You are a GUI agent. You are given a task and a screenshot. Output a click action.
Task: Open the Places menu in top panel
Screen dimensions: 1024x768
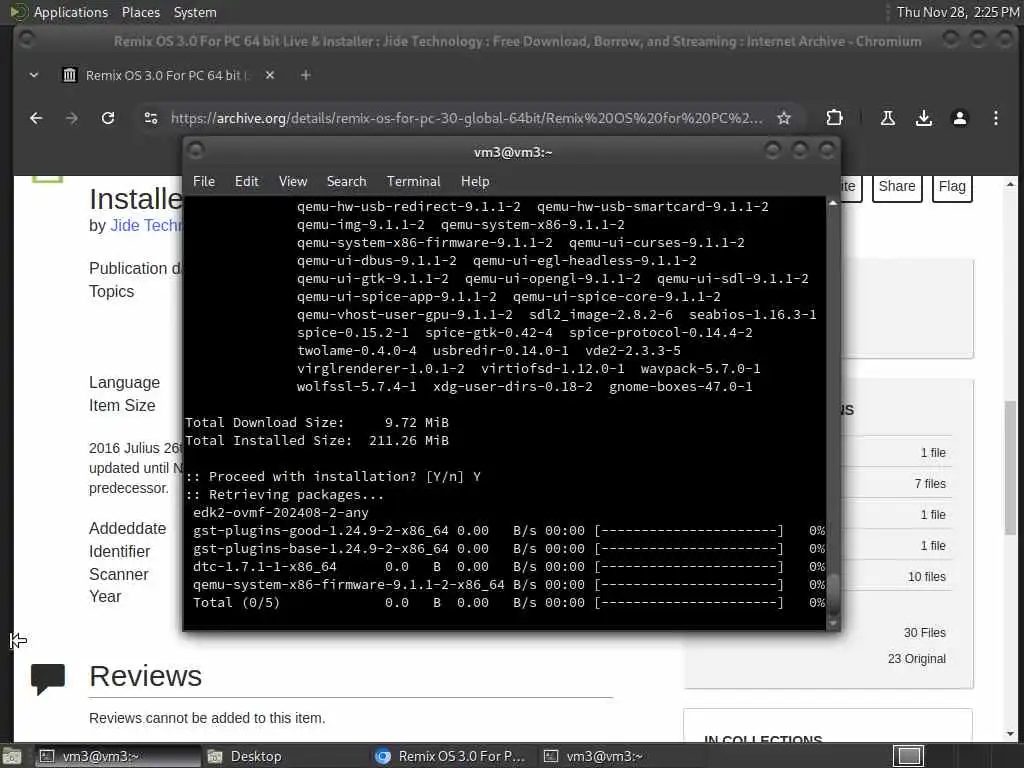point(140,12)
